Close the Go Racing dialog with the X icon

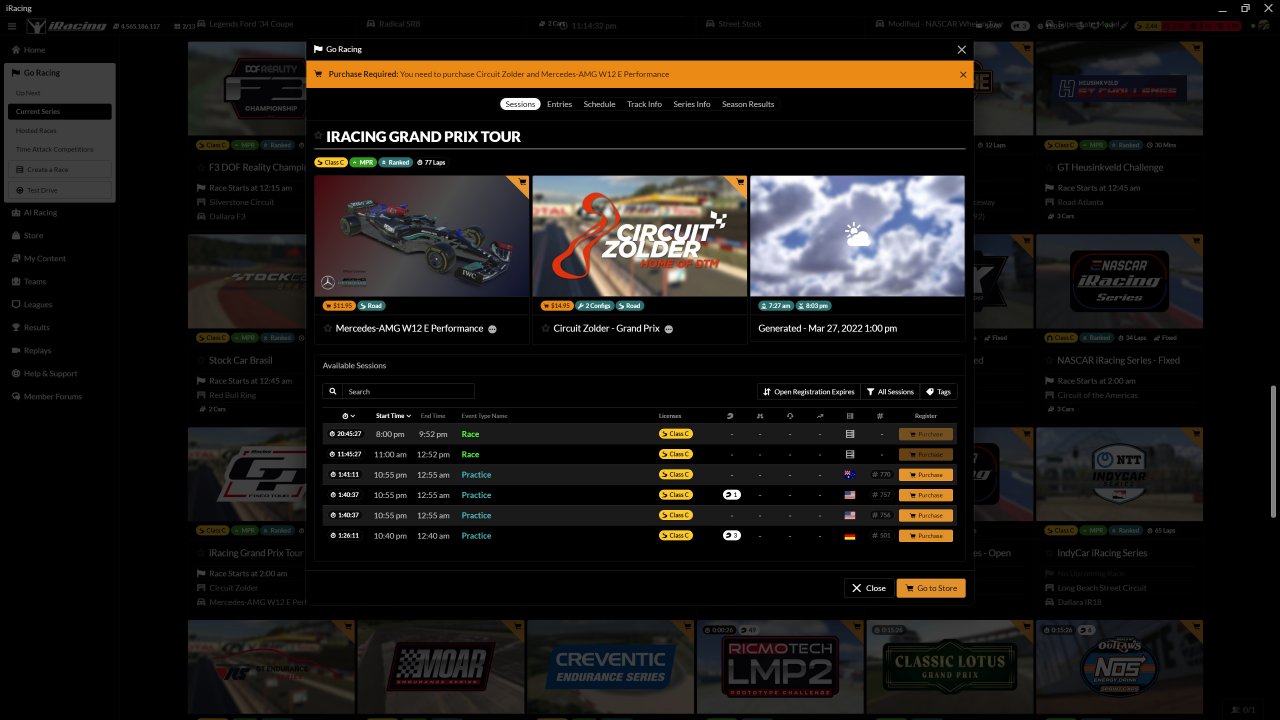[x=962, y=49]
